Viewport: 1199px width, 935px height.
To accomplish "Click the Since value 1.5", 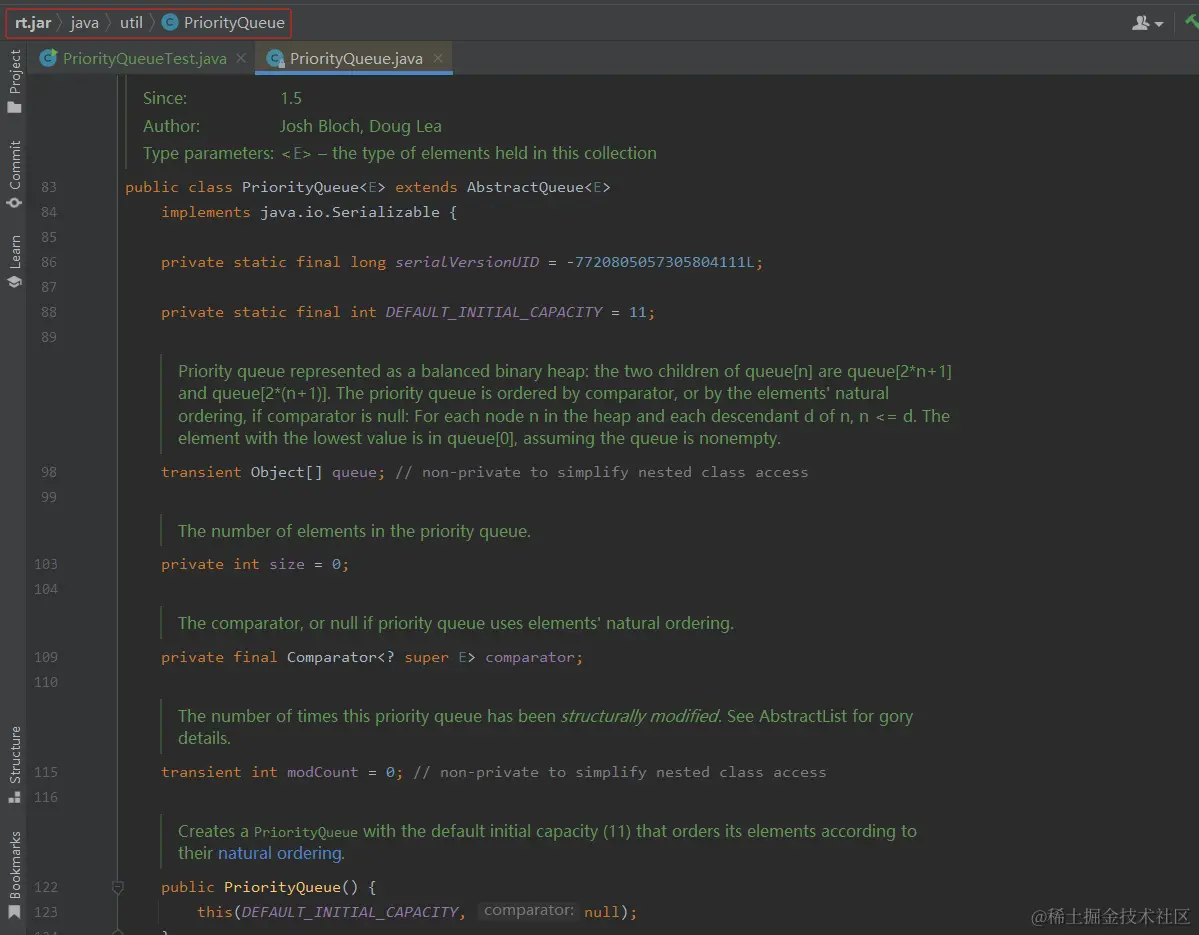I will 291,99.
